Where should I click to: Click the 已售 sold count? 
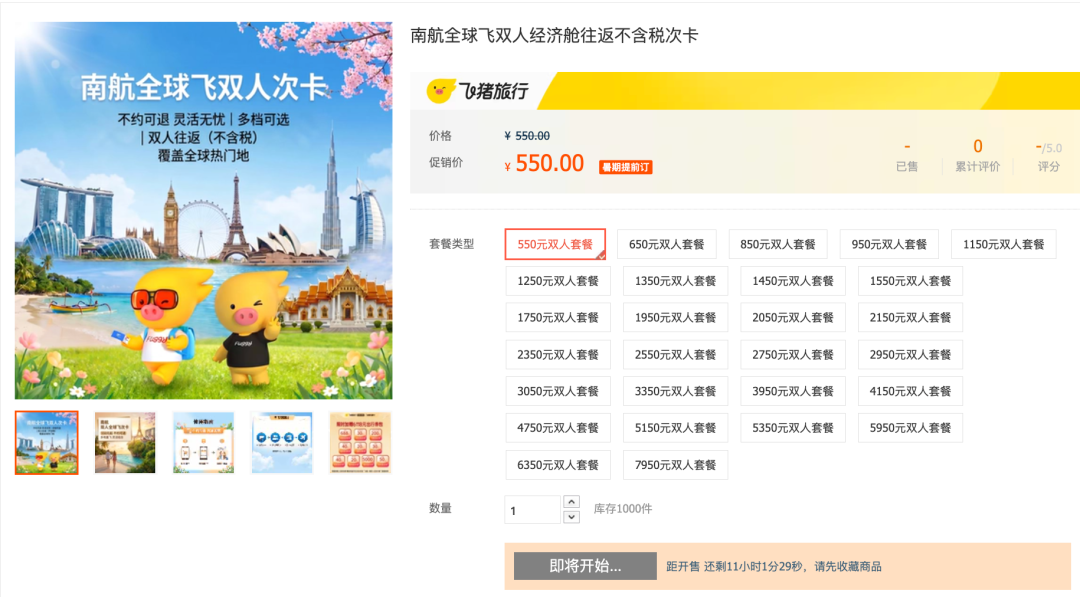[x=907, y=156]
